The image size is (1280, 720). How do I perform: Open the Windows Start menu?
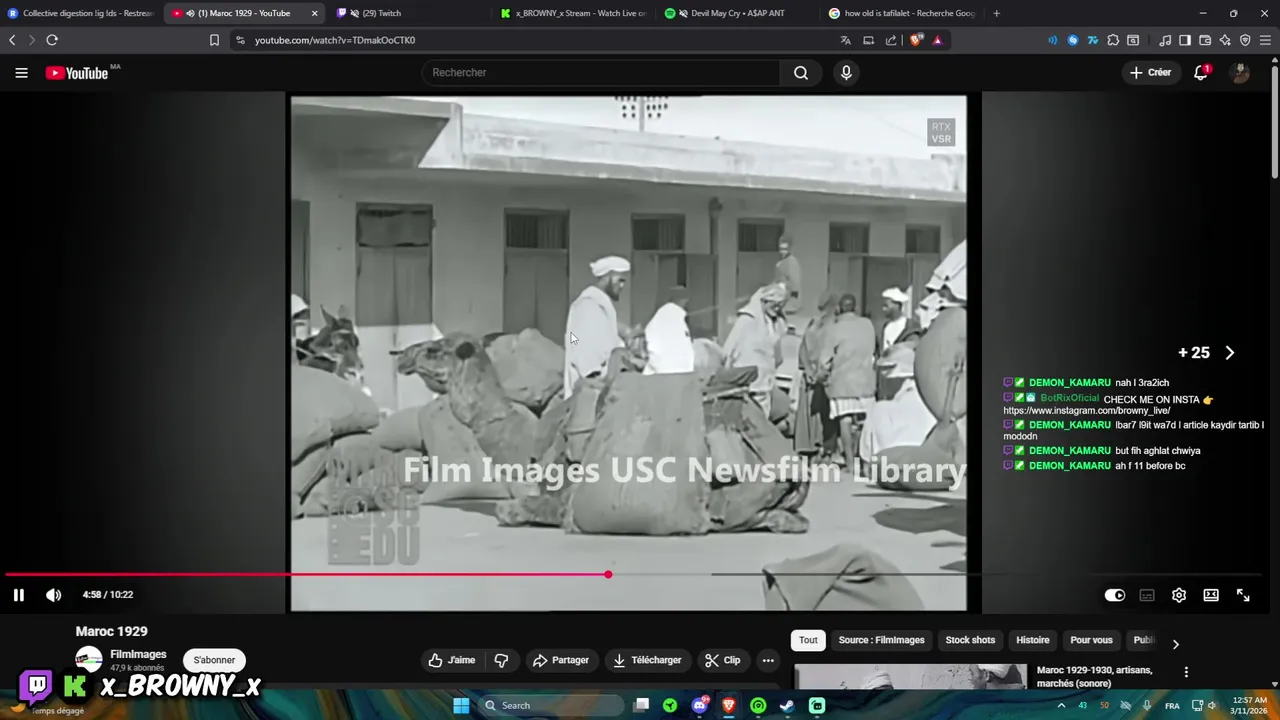point(461,705)
